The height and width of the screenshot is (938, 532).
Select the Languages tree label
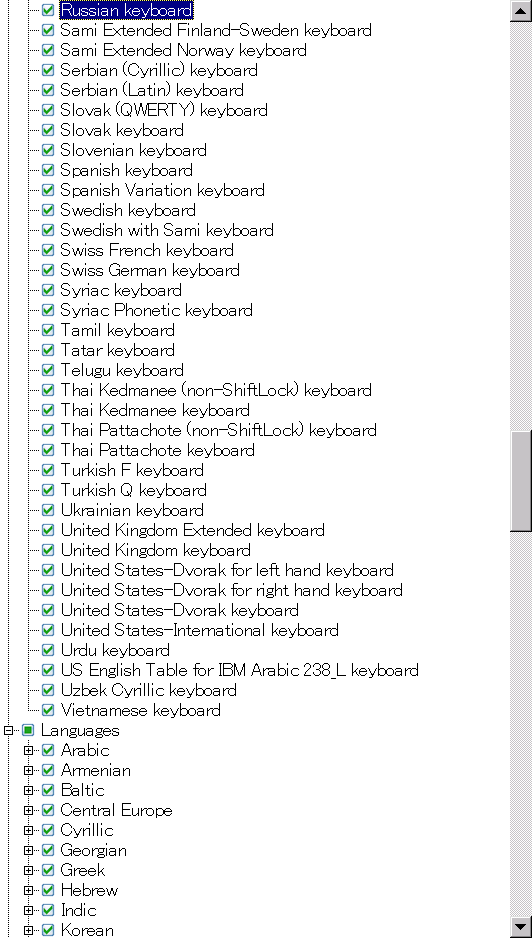point(80,730)
